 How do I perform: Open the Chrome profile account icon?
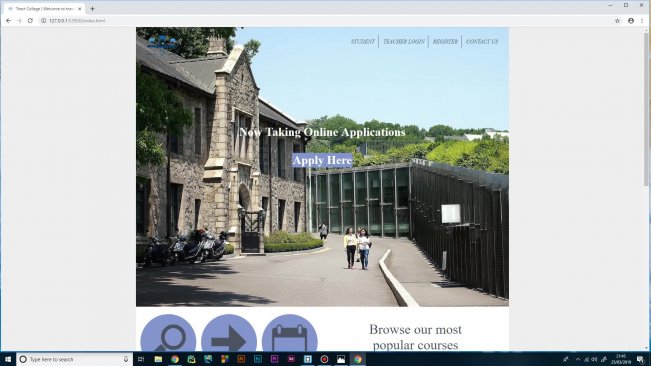tap(631, 20)
